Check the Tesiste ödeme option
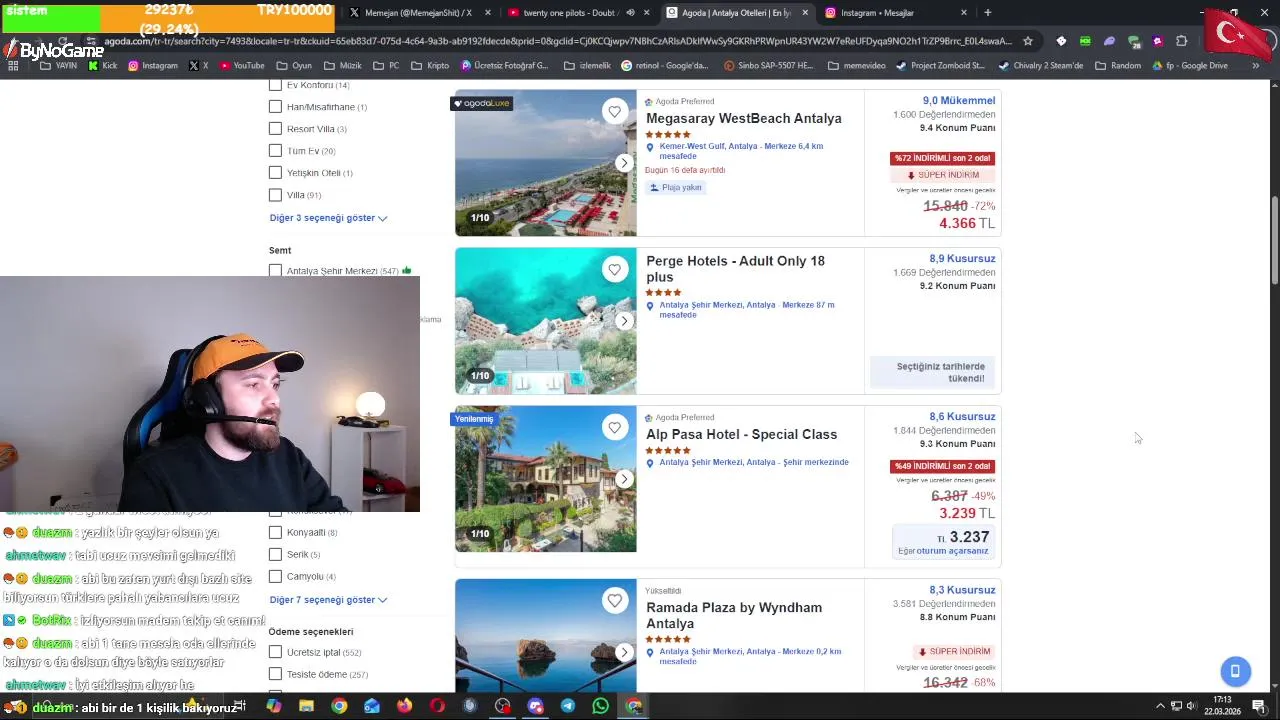1280x720 pixels. [x=275, y=675]
